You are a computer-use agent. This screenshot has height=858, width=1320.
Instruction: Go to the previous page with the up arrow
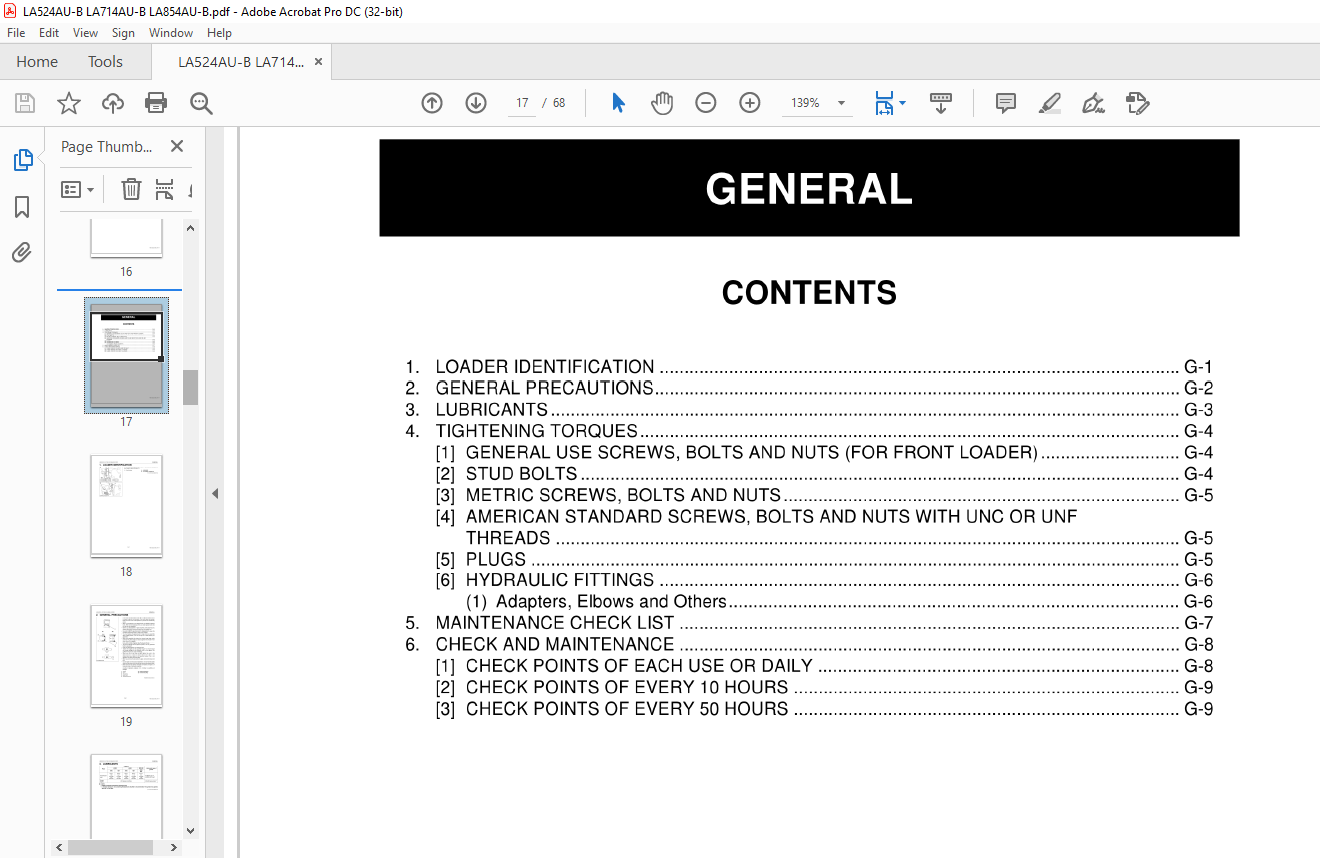click(432, 103)
